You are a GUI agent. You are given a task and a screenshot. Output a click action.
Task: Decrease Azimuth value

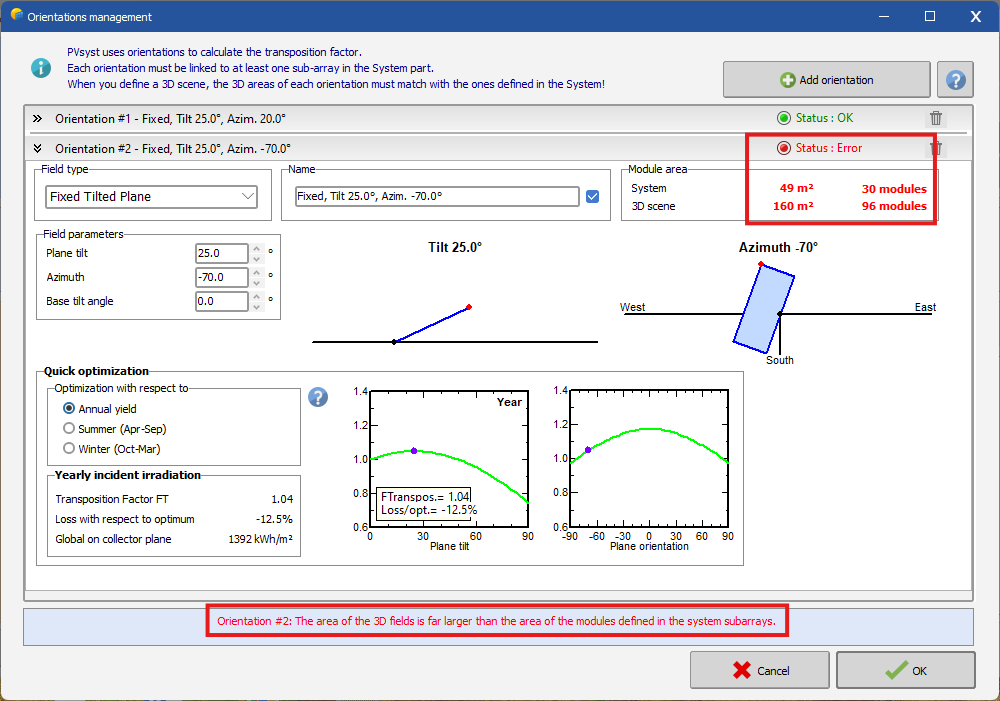point(256,283)
